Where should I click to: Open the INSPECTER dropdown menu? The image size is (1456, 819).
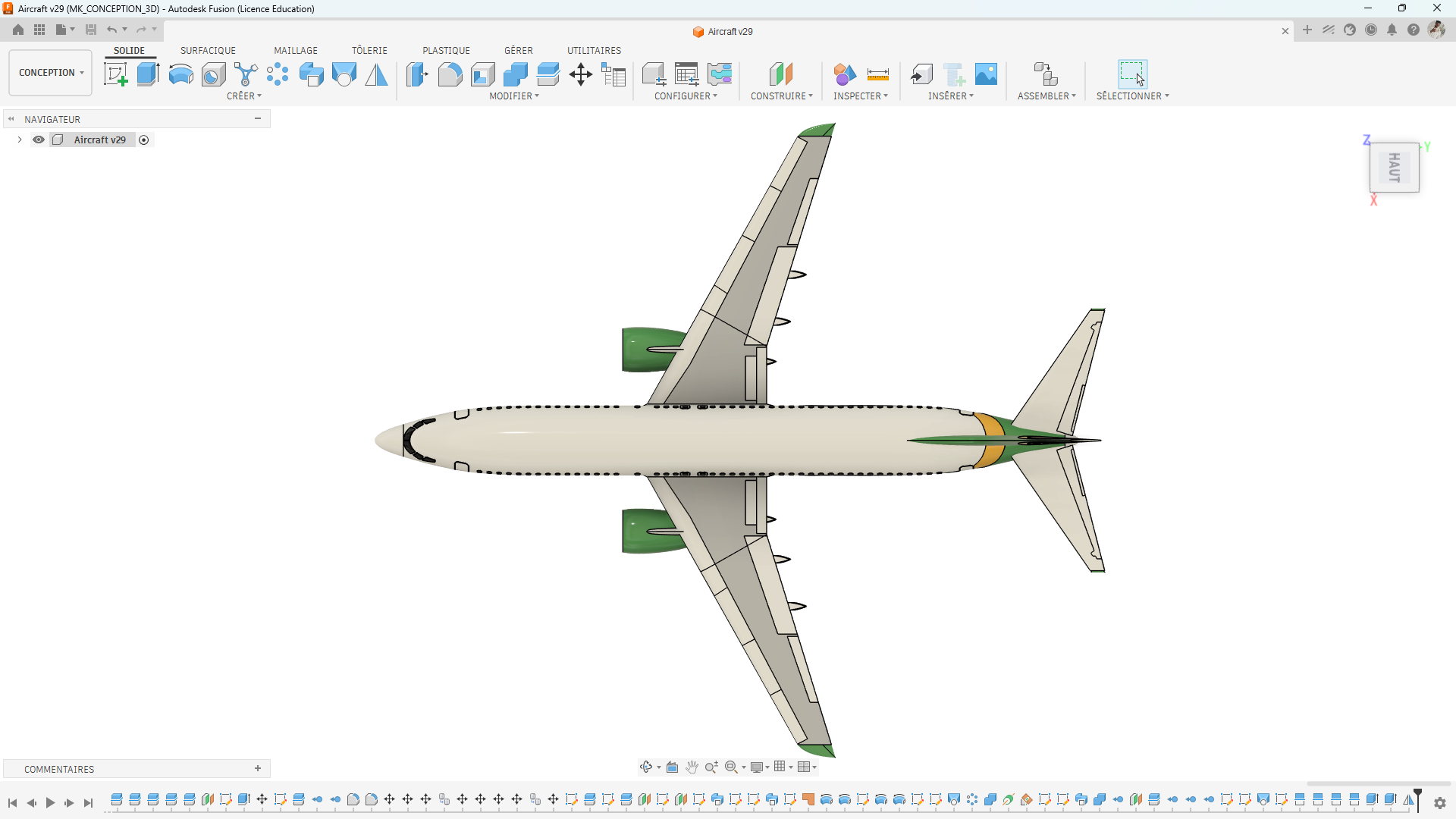tap(861, 96)
